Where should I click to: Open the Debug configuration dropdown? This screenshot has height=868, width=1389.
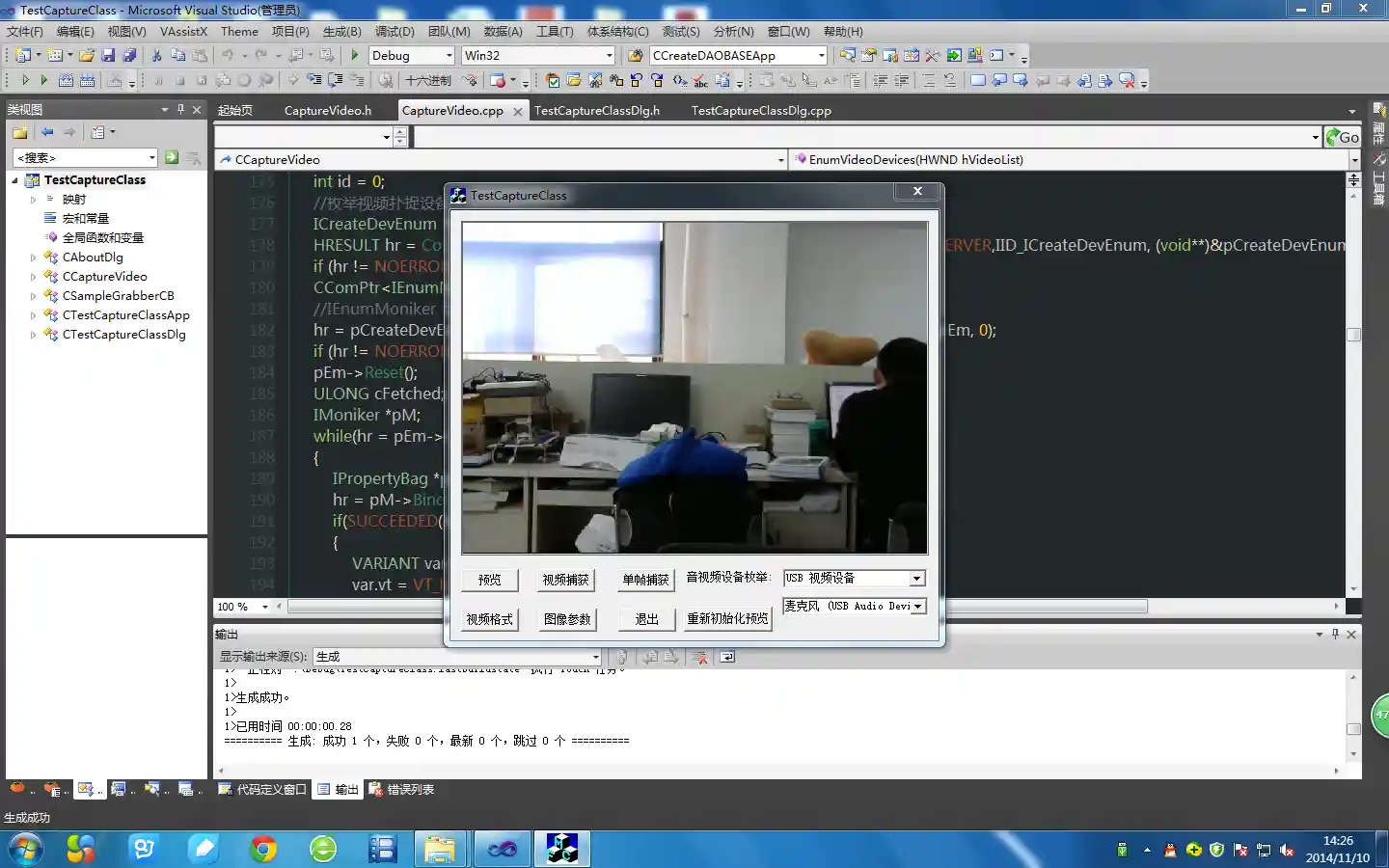coord(449,56)
